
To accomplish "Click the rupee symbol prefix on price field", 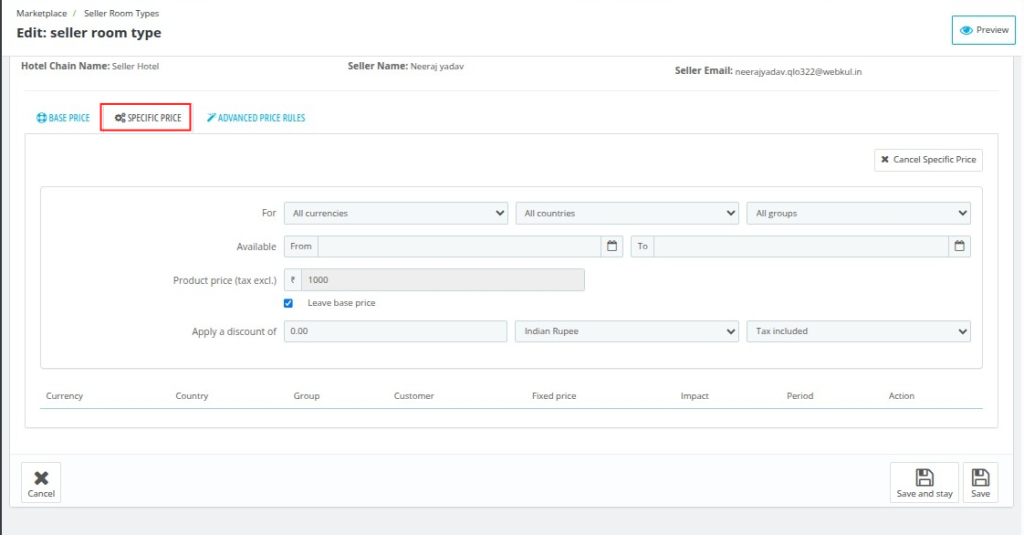I will point(293,280).
